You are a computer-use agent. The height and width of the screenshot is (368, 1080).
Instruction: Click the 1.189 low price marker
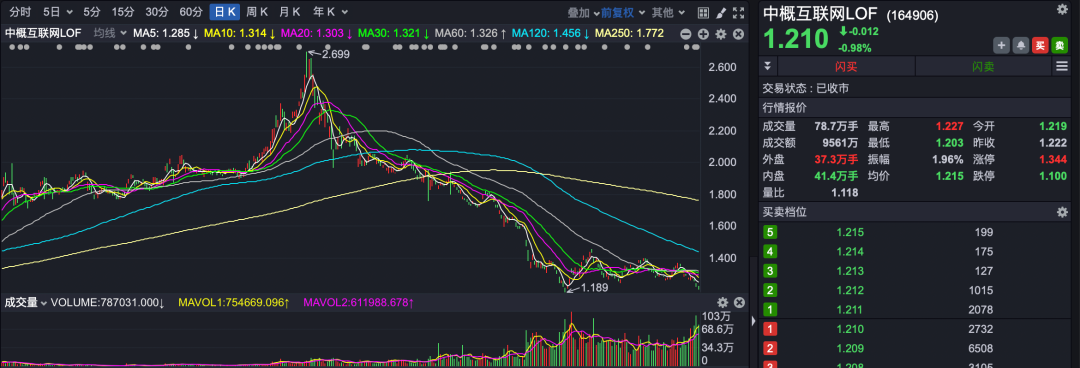594,287
